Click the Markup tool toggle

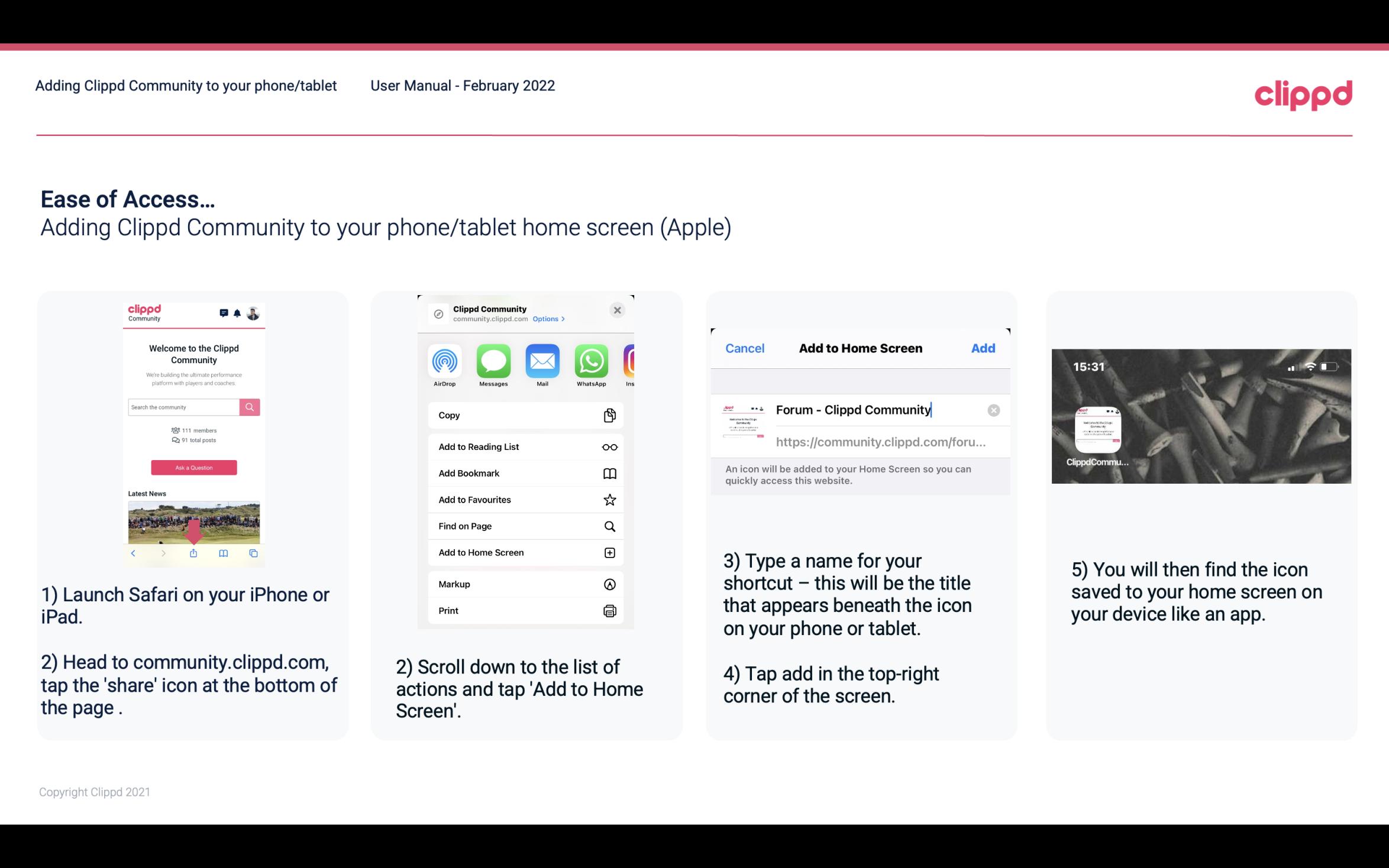pyautogui.click(x=609, y=584)
